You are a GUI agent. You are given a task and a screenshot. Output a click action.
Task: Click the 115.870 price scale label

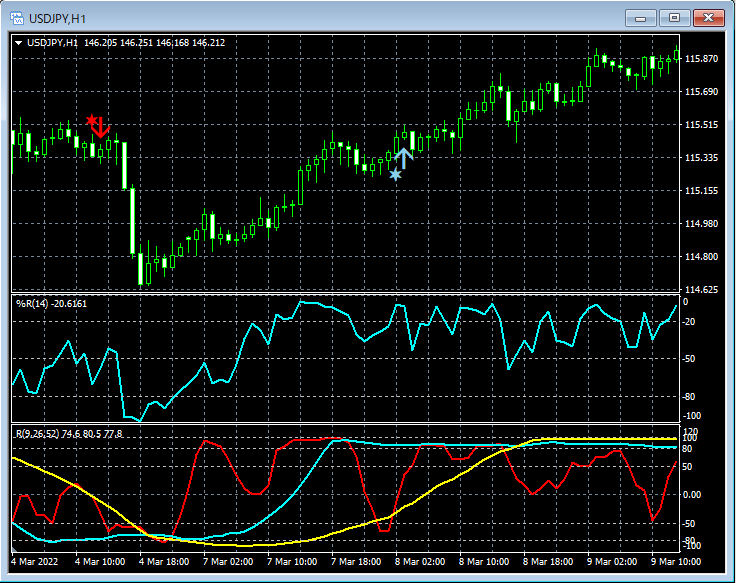coord(703,59)
